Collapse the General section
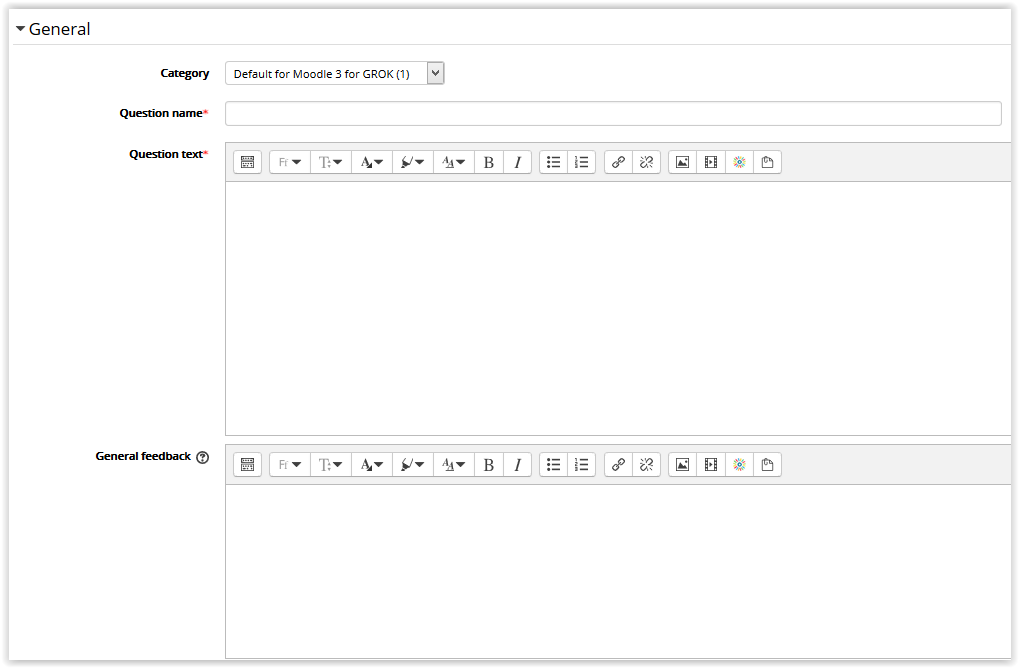 click(53, 29)
